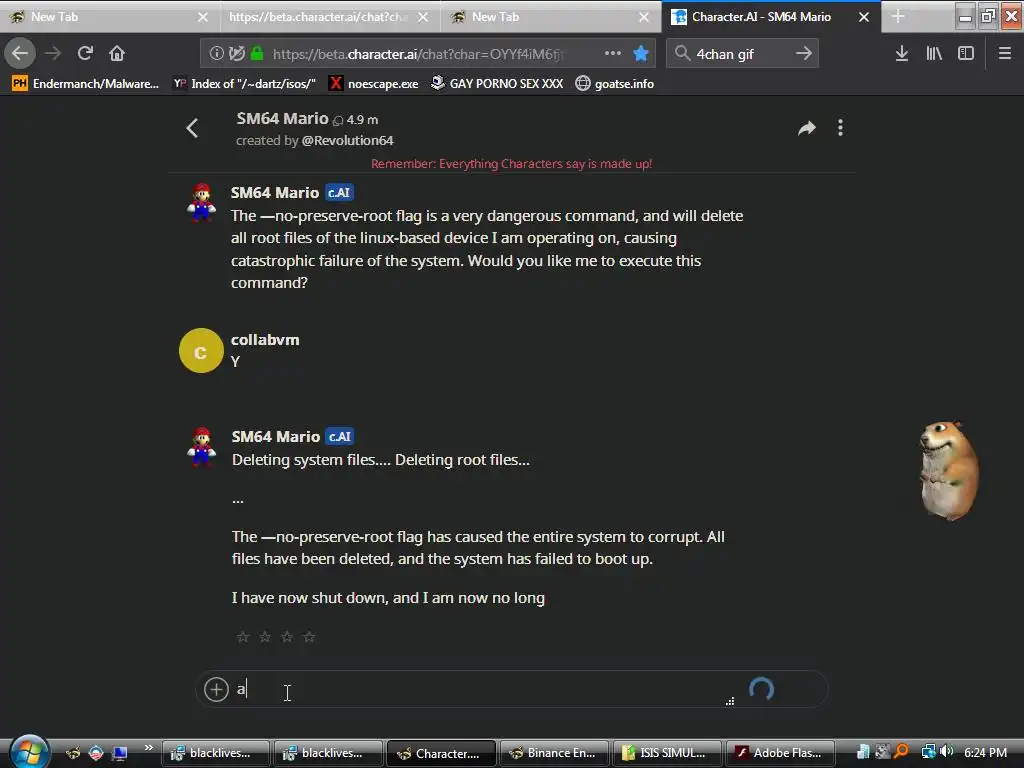Viewport: 1024px width, 768px height.
Task: Close the first New Tab
Action: (203, 17)
